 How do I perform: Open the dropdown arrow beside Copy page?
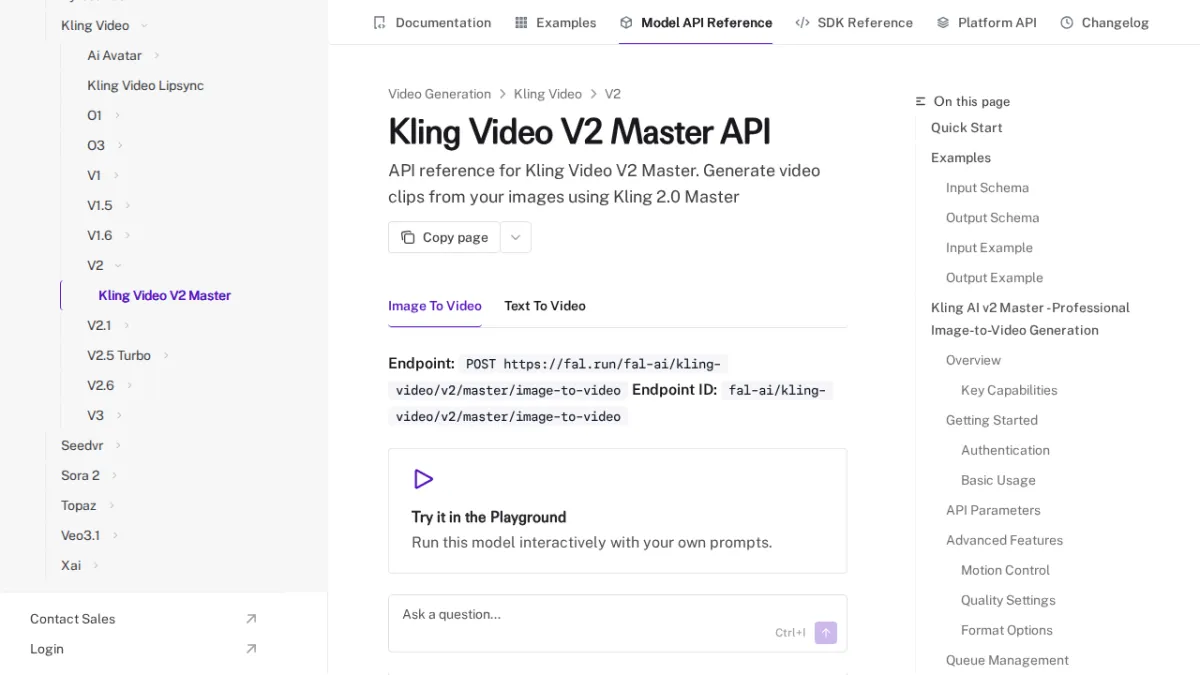(x=516, y=237)
